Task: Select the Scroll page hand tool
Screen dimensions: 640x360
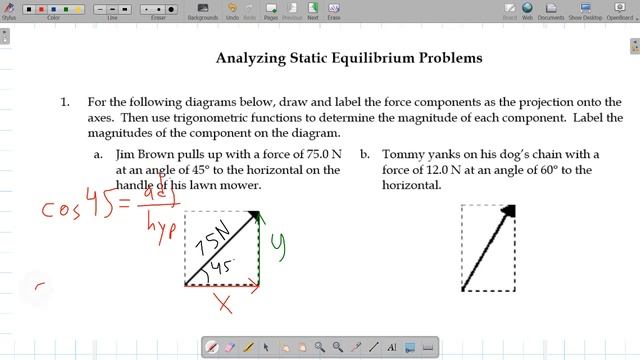Action: (302, 347)
